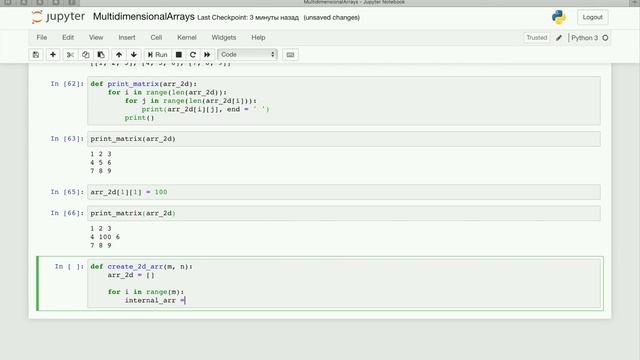
Task: Move selected cell up arrow
Action: click(119, 55)
